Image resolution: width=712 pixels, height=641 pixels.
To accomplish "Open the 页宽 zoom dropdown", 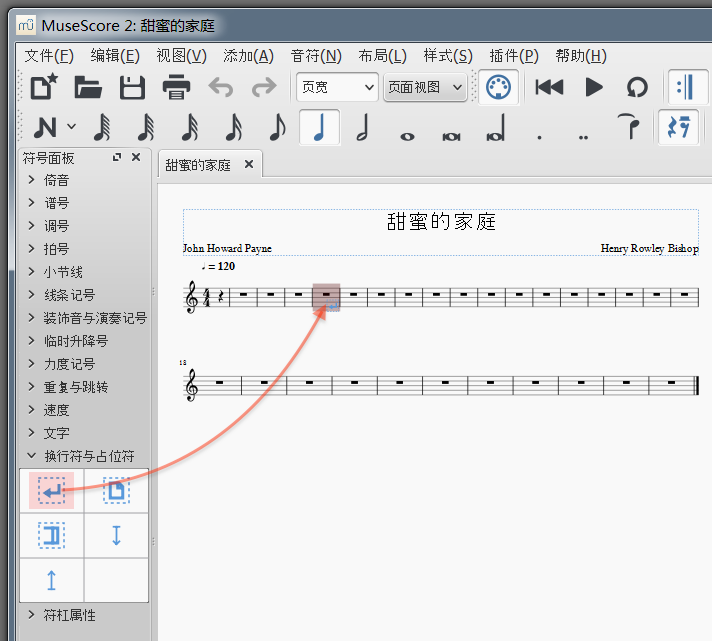I will coord(337,87).
